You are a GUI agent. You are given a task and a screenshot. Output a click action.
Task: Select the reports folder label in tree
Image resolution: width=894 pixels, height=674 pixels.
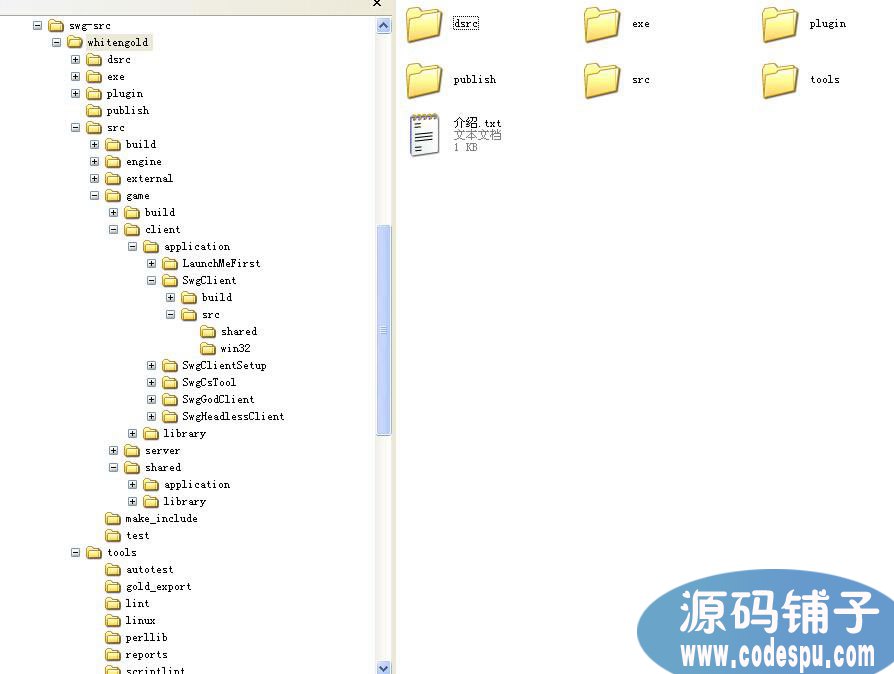[147, 655]
